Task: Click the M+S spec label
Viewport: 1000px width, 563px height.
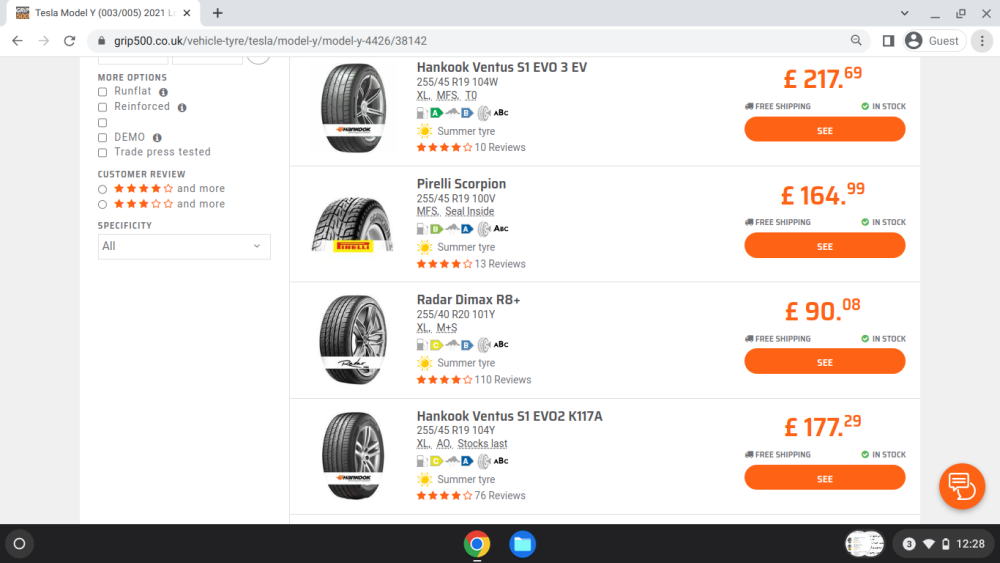Action: [x=446, y=328]
